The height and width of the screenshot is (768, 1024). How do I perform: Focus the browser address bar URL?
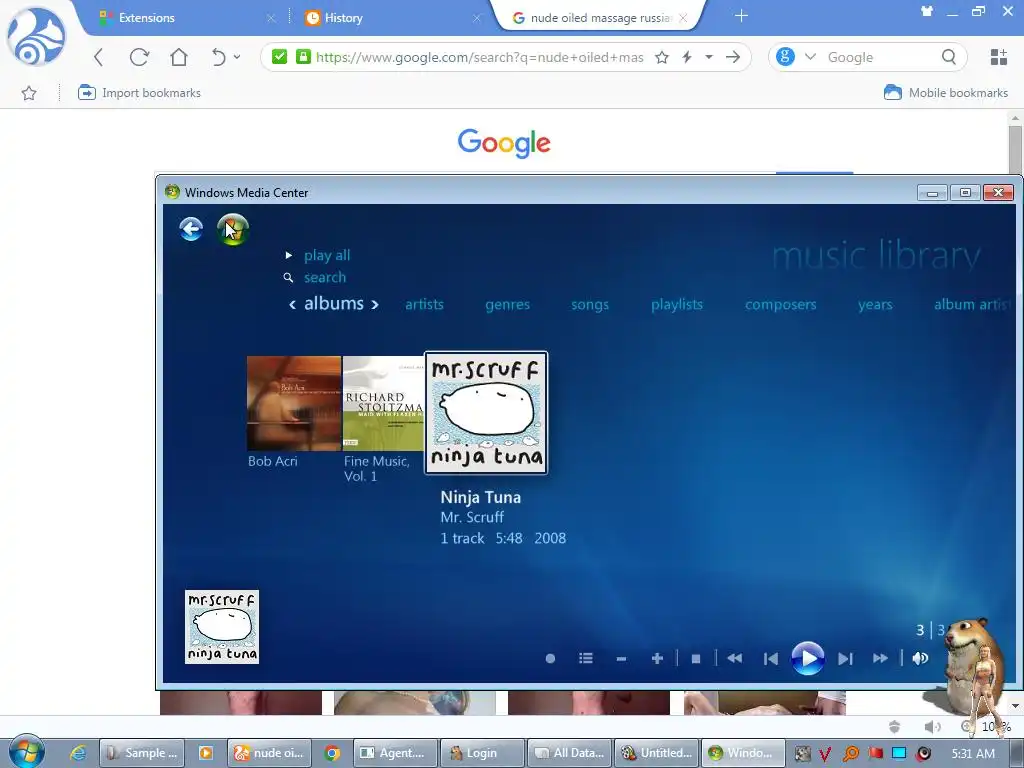tap(479, 57)
